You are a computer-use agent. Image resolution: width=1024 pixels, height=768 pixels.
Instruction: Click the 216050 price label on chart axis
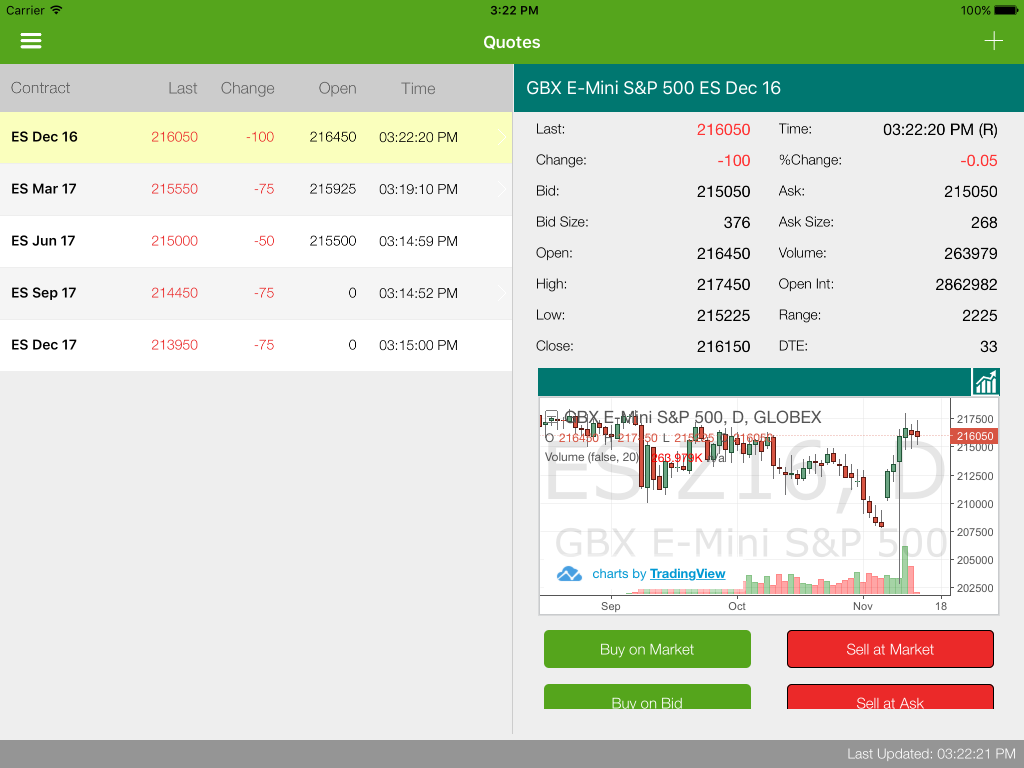pyautogui.click(x=974, y=436)
